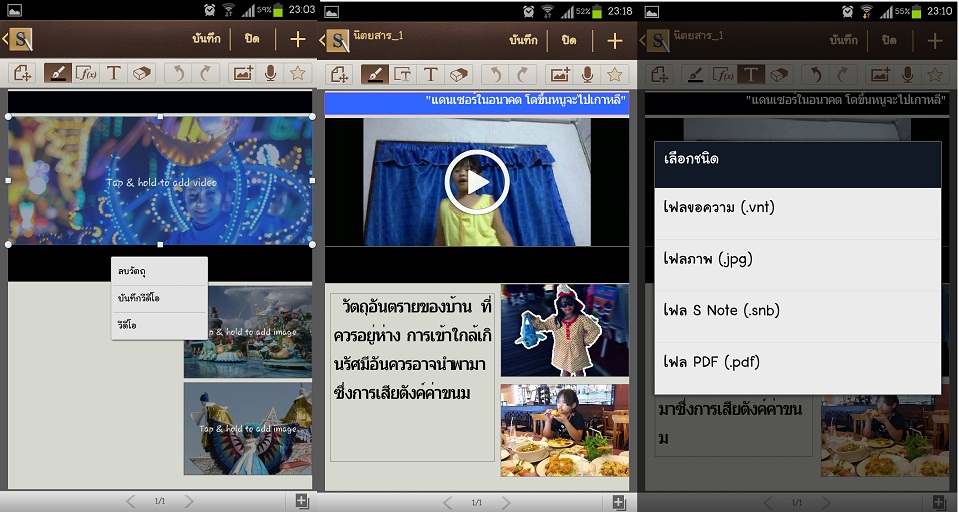Screen dimensions: 959x512
Task: Redo action in left screenshot
Action: click(206, 73)
